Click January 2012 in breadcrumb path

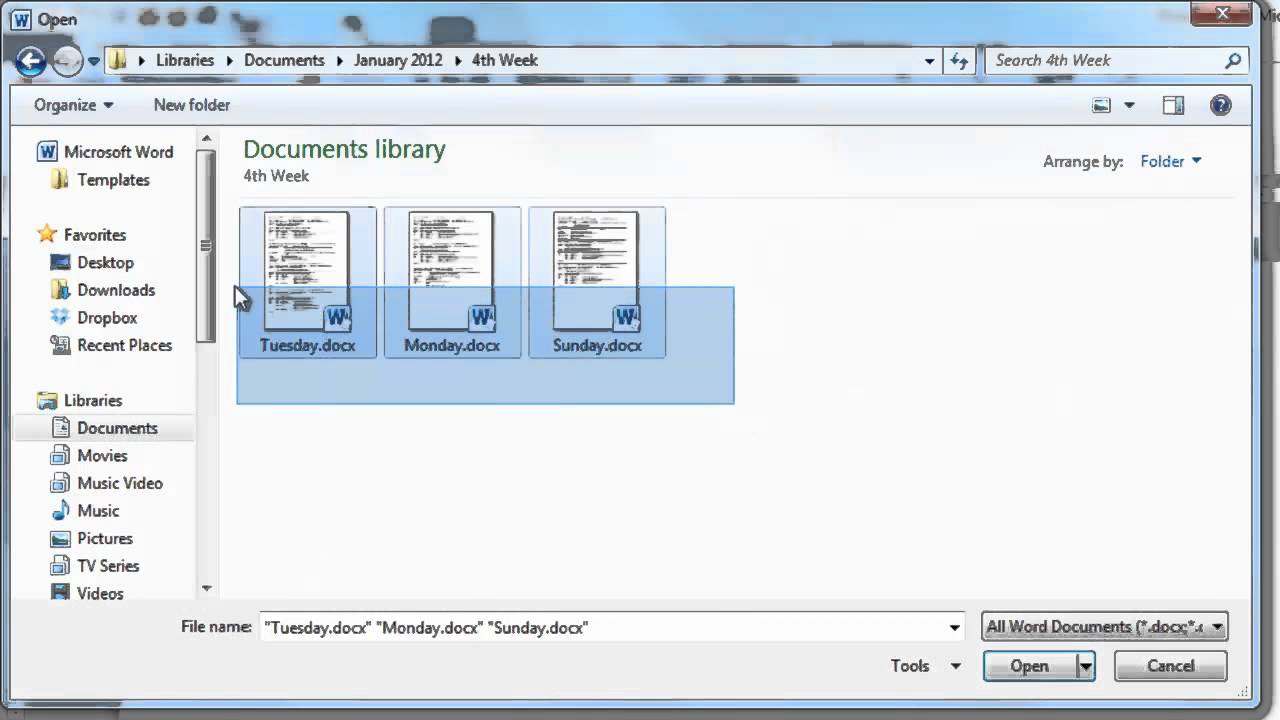point(398,61)
